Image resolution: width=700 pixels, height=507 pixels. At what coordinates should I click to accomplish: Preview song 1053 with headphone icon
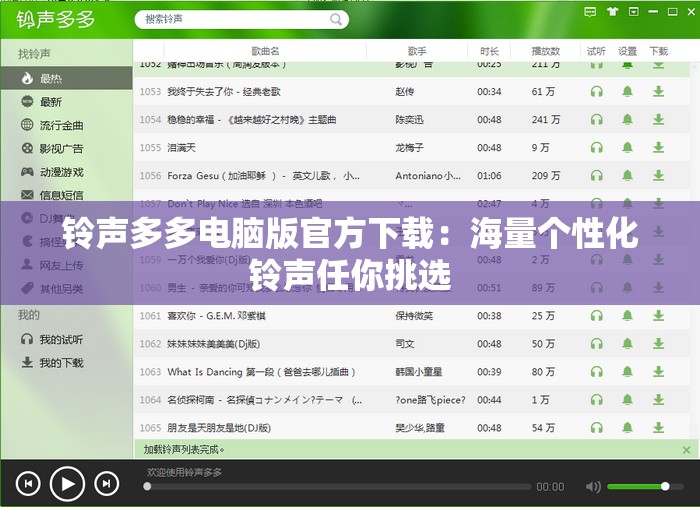click(x=596, y=91)
